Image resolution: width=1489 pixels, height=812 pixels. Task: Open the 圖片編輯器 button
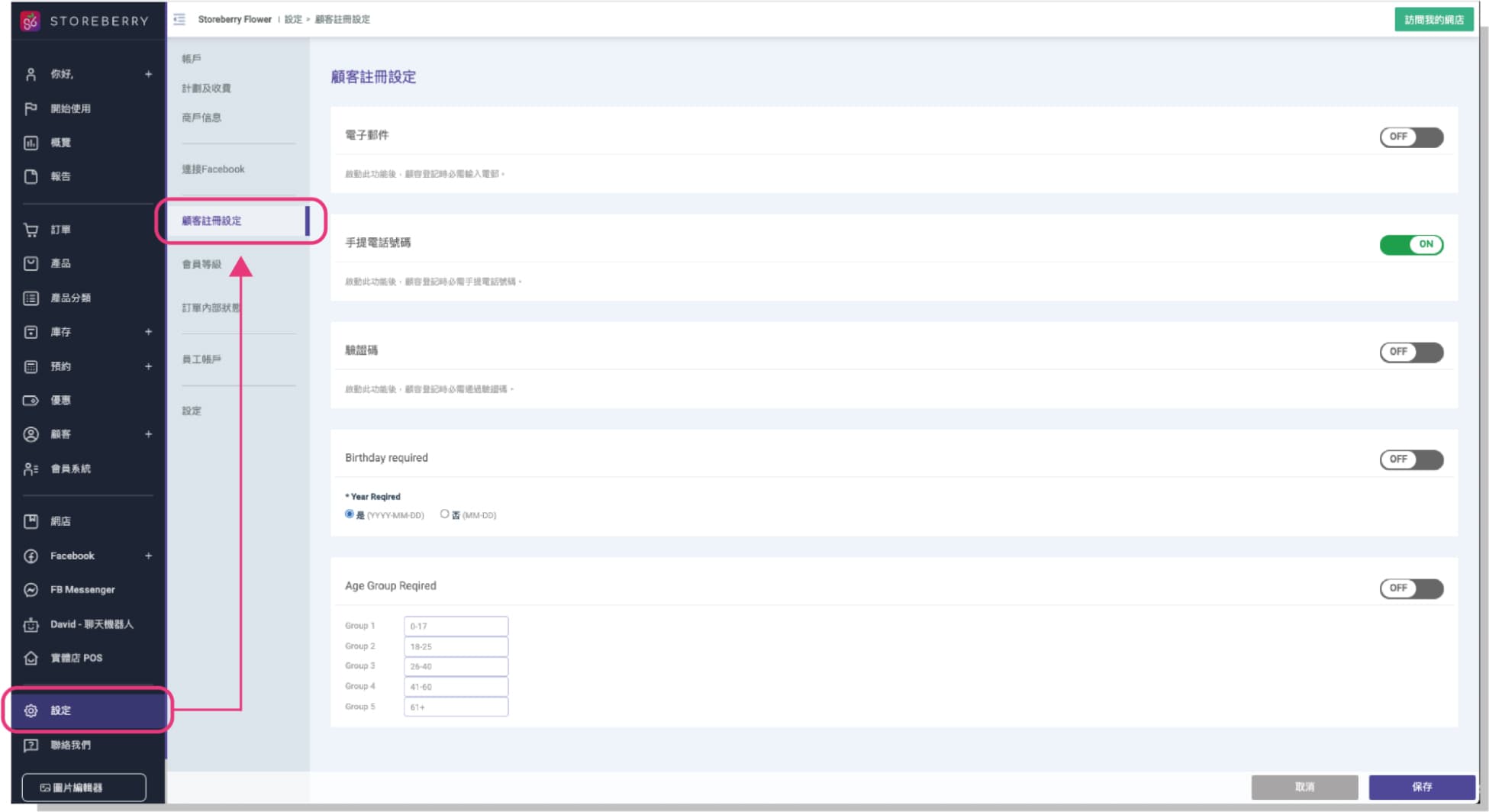click(x=84, y=788)
